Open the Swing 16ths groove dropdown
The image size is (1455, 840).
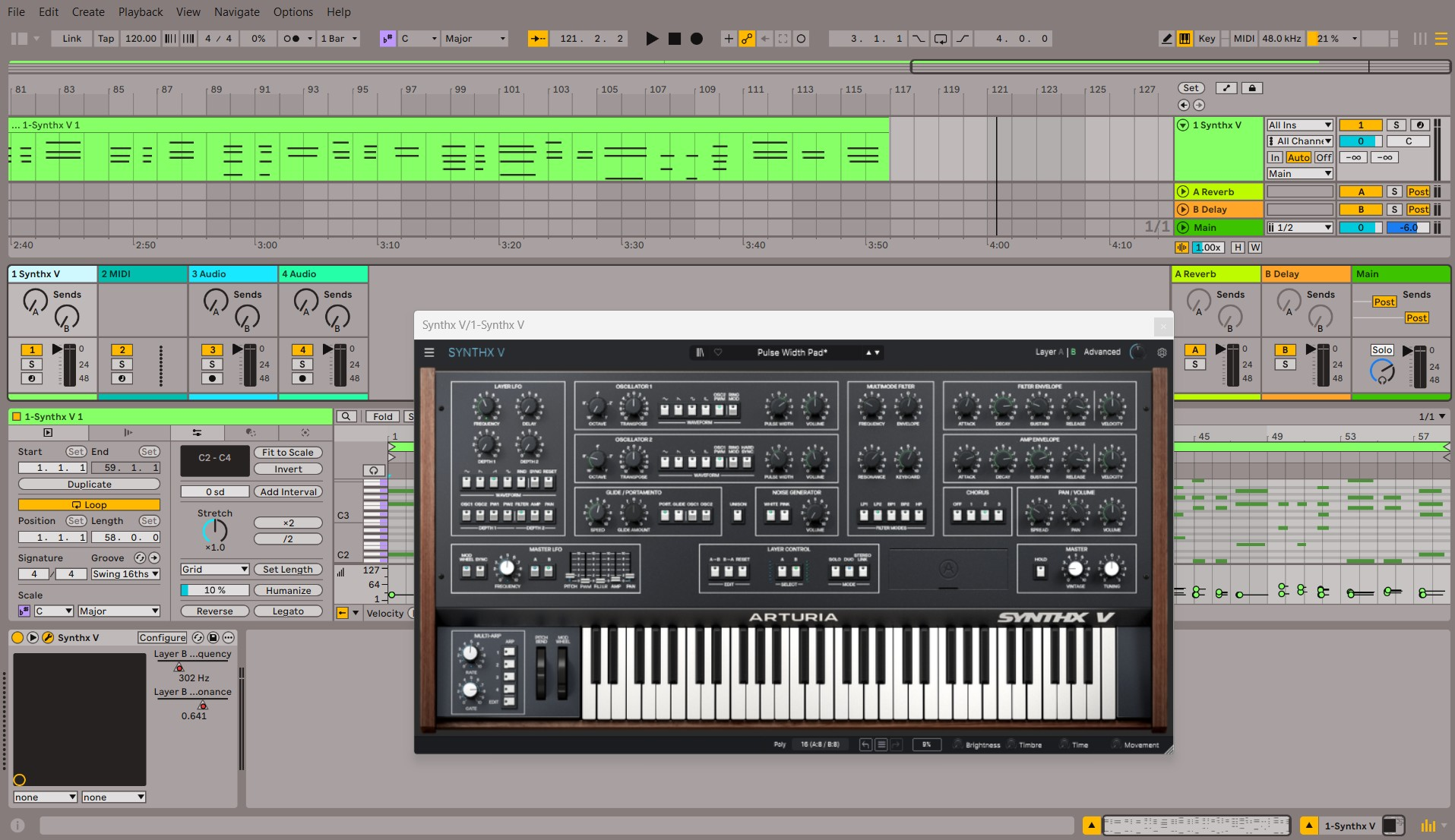pos(125,574)
